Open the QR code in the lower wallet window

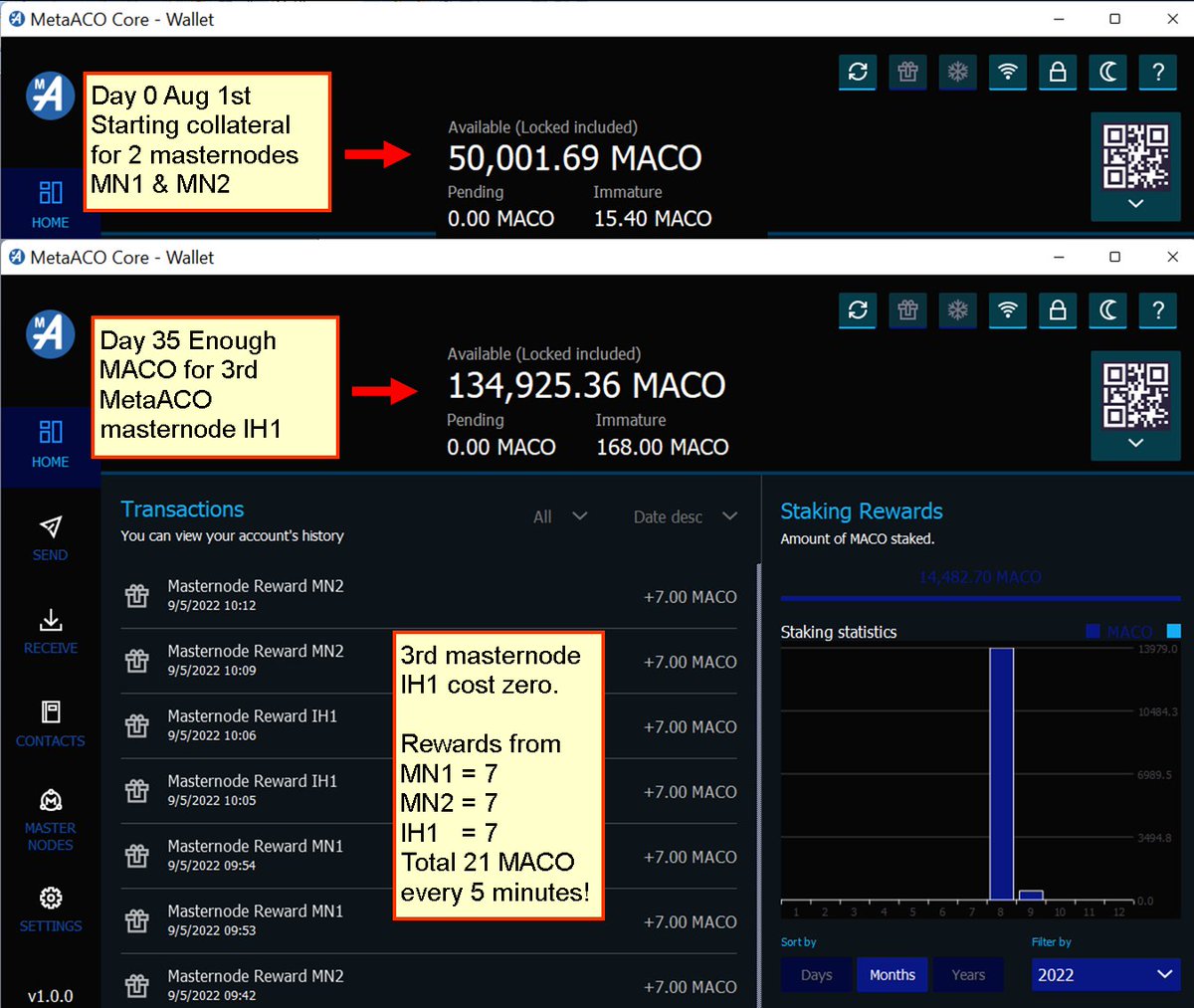click(x=1135, y=395)
